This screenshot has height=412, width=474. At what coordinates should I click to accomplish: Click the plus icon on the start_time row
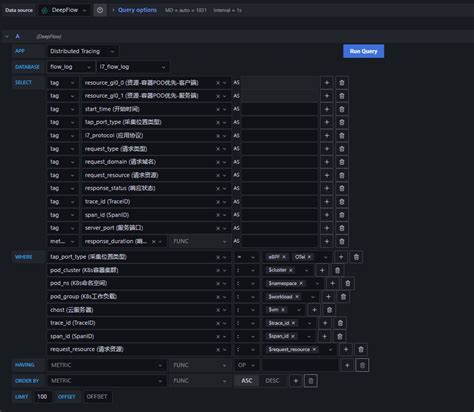pos(327,109)
